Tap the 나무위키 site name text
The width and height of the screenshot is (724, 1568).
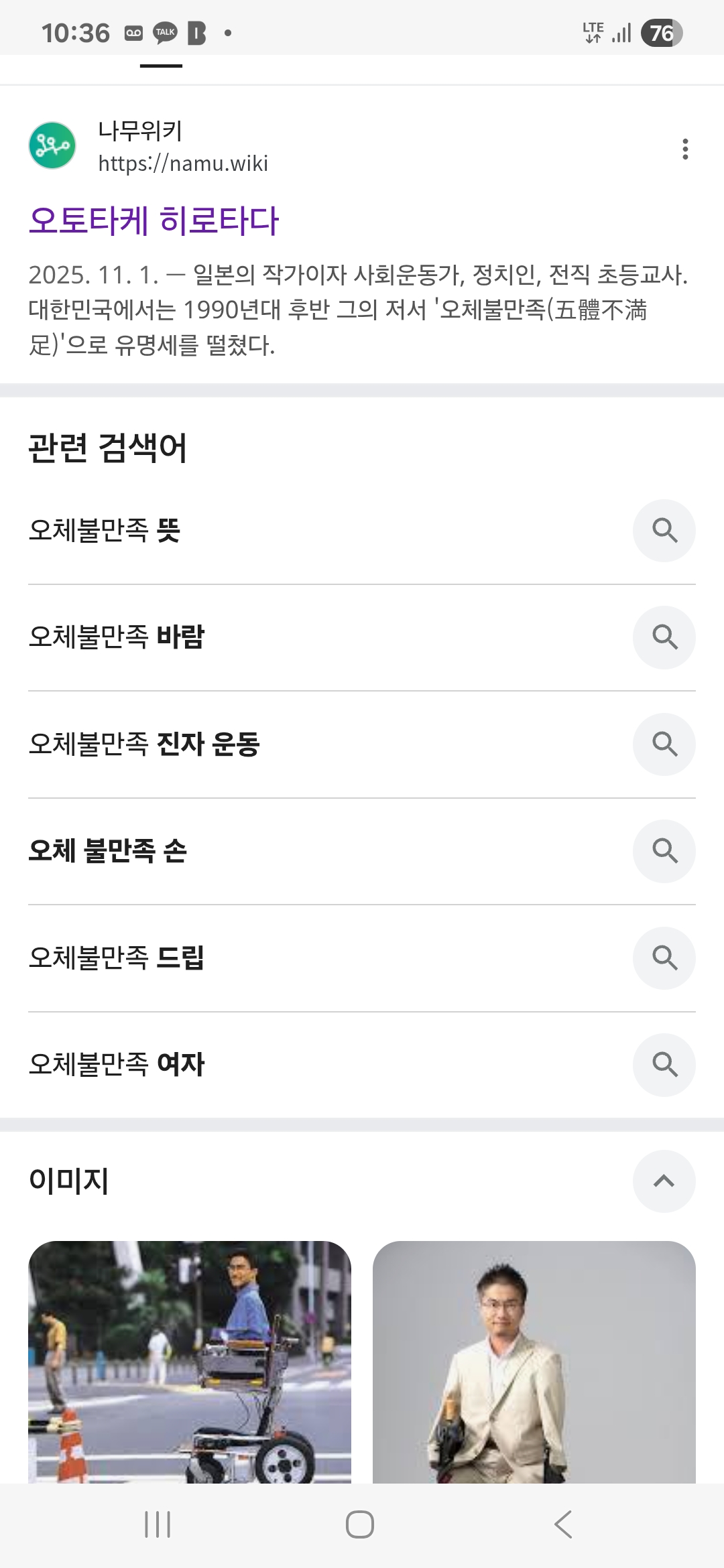pos(140,131)
